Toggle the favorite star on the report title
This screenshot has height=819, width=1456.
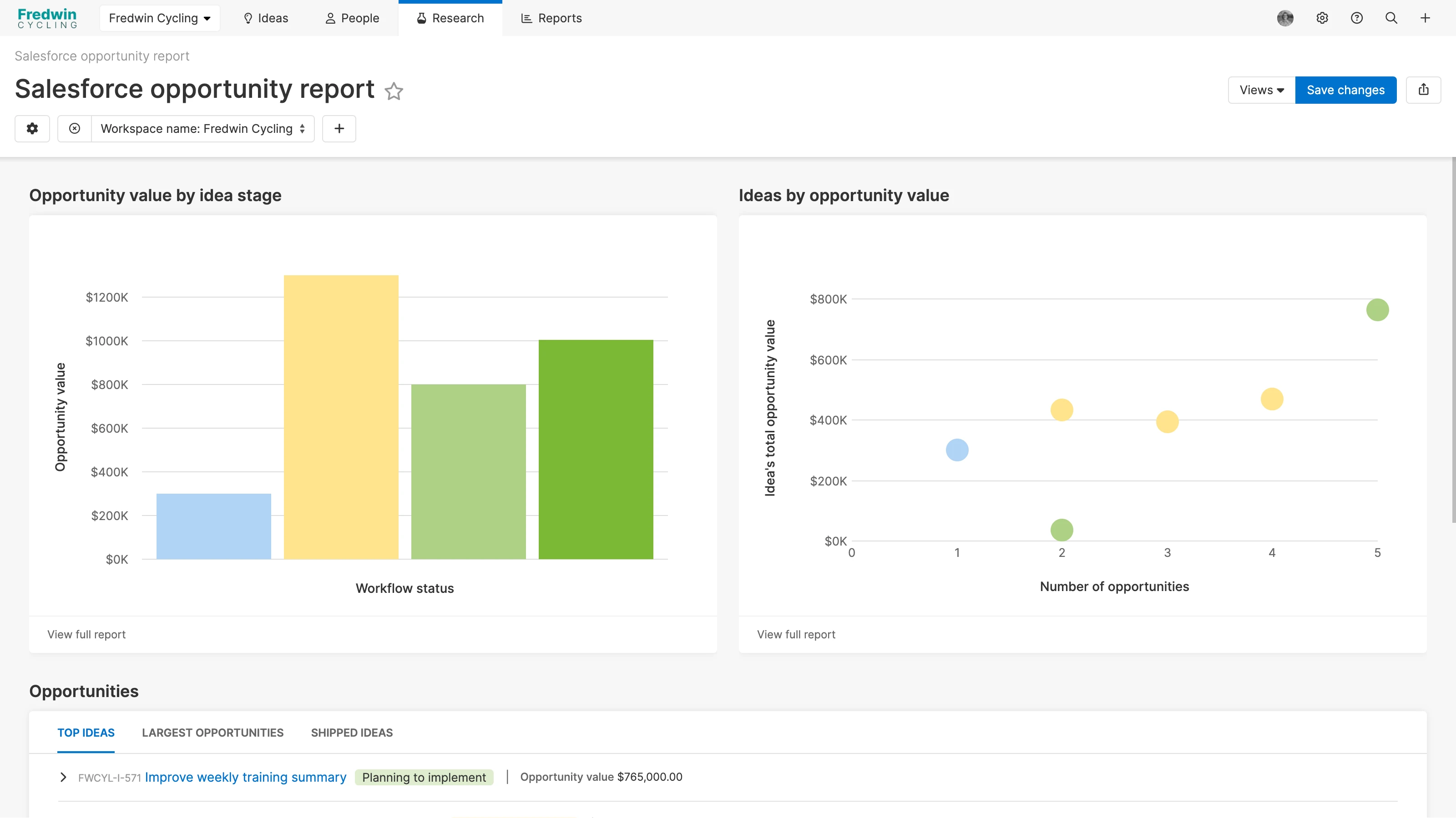click(394, 91)
